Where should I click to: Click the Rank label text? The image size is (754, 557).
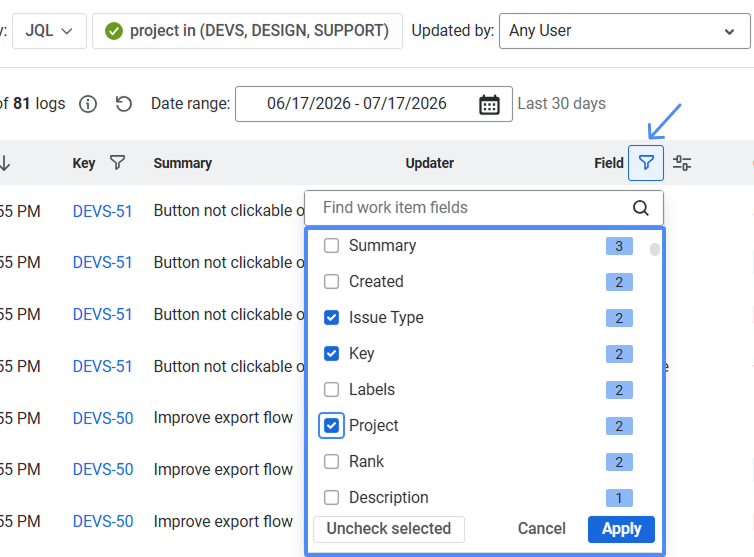[366, 462]
